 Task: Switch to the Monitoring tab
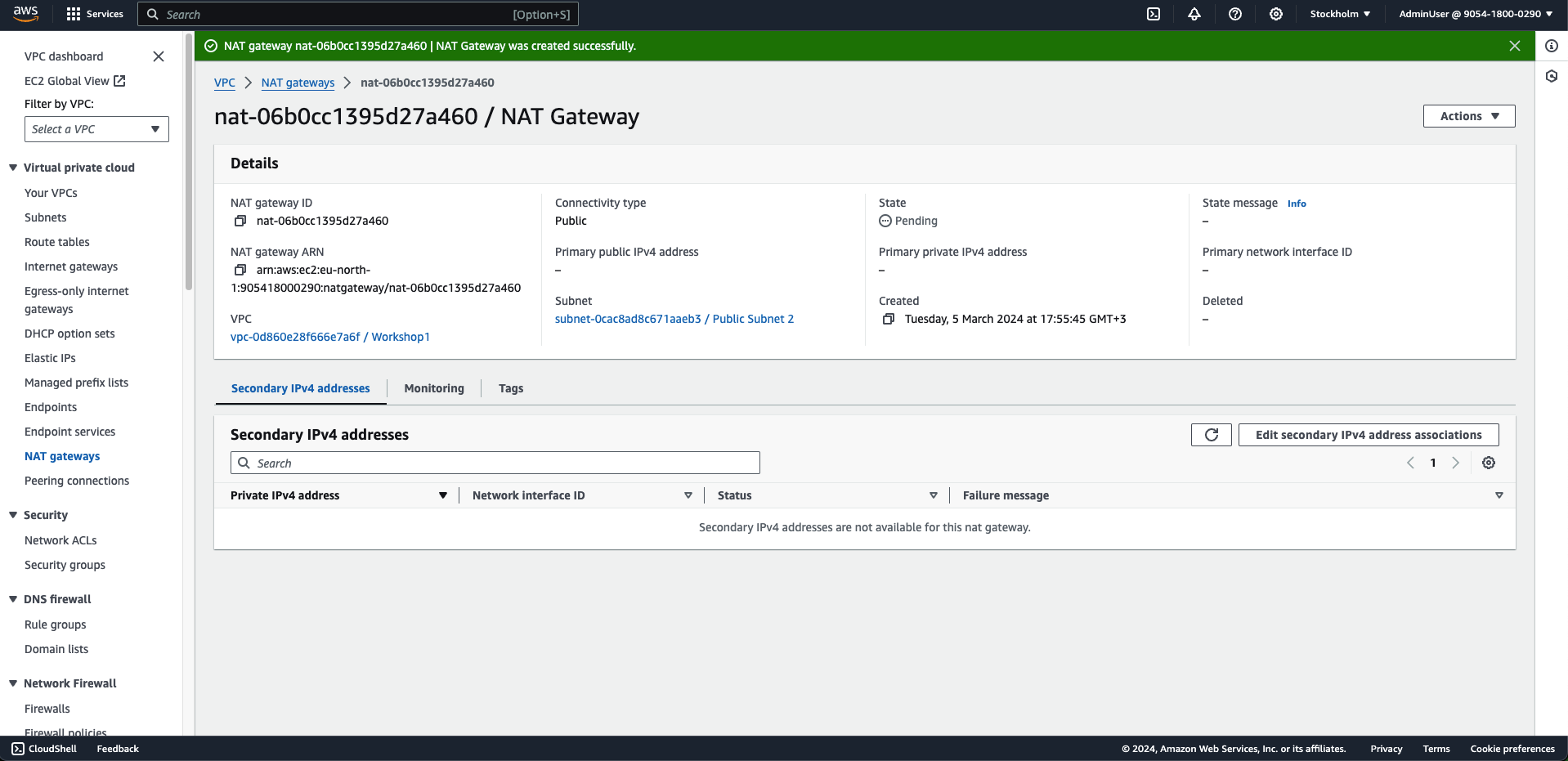tap(433, 388)
